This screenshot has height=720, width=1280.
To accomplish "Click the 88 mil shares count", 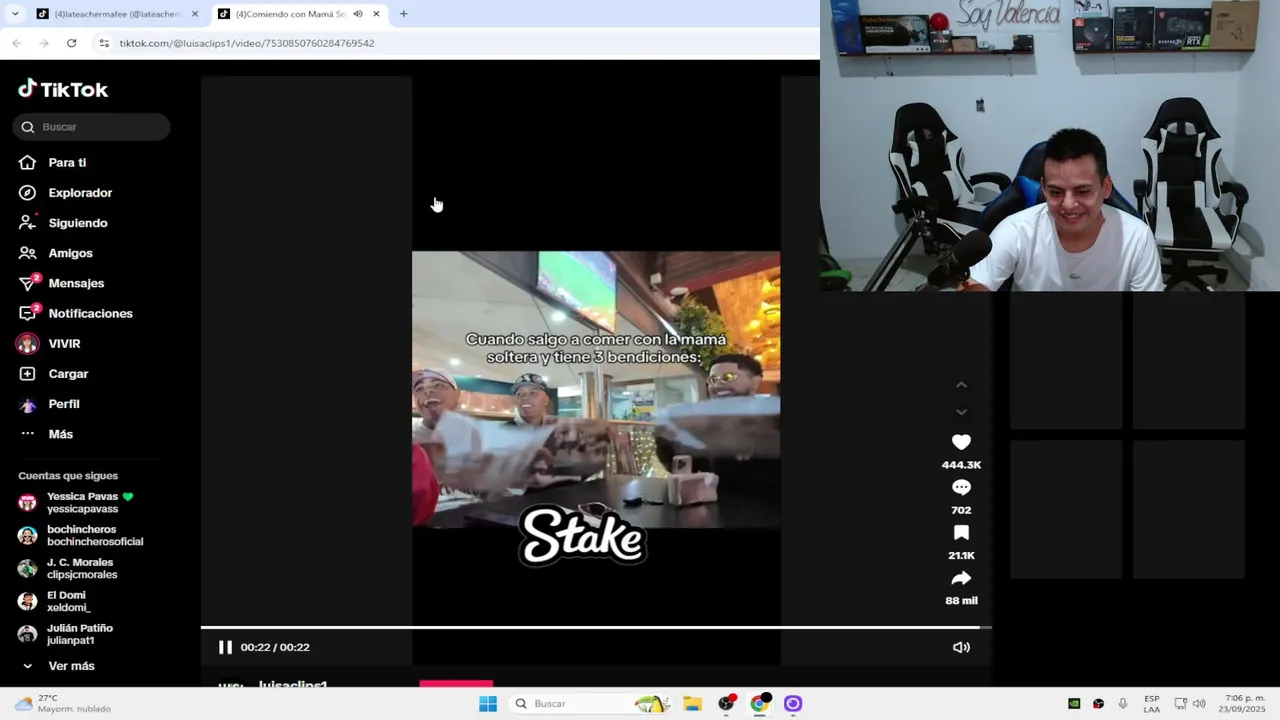I will pyautogui.click(x=961, y=601).
